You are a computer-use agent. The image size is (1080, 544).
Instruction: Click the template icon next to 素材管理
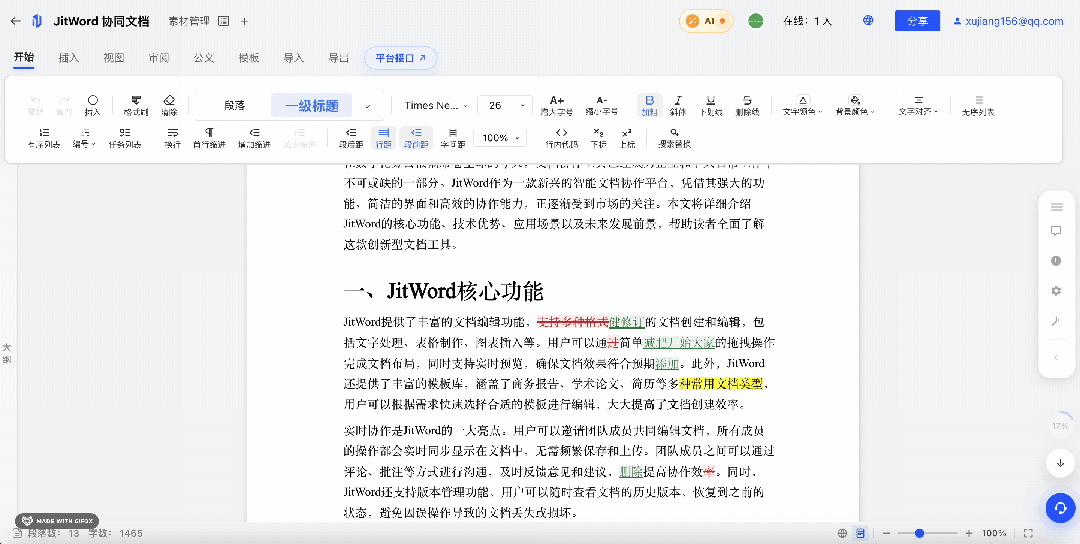(x=223, y=21)
